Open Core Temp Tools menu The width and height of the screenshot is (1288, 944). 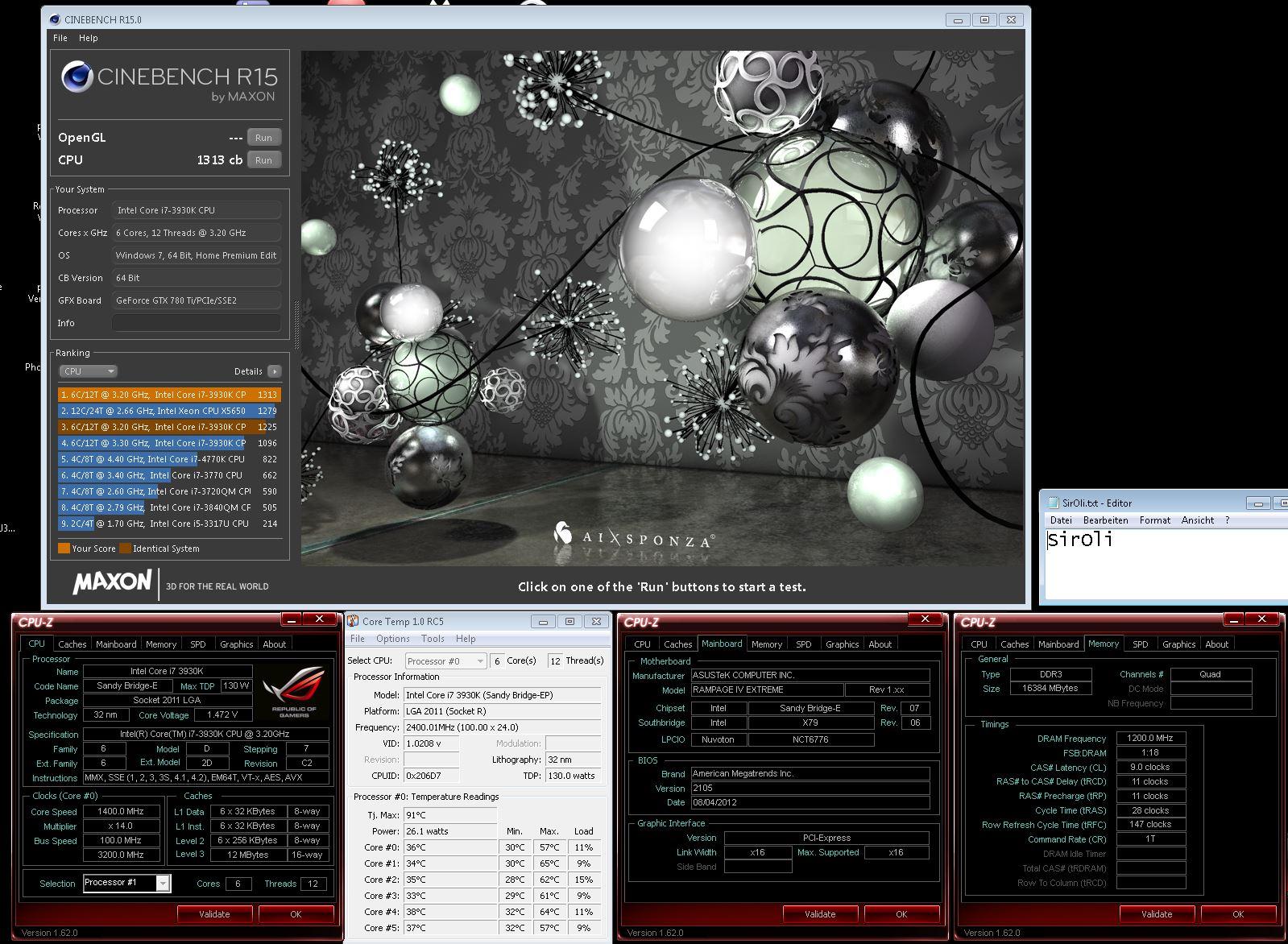(x=433, y=639)
